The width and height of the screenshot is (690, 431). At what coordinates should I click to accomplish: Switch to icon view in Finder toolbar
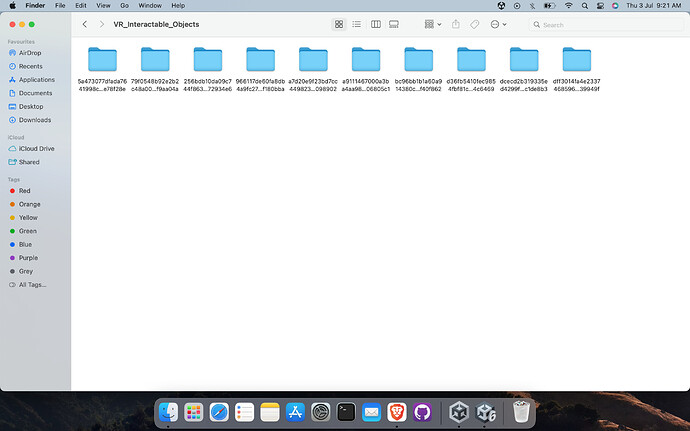pyautogui.click(x=338, y=25)
